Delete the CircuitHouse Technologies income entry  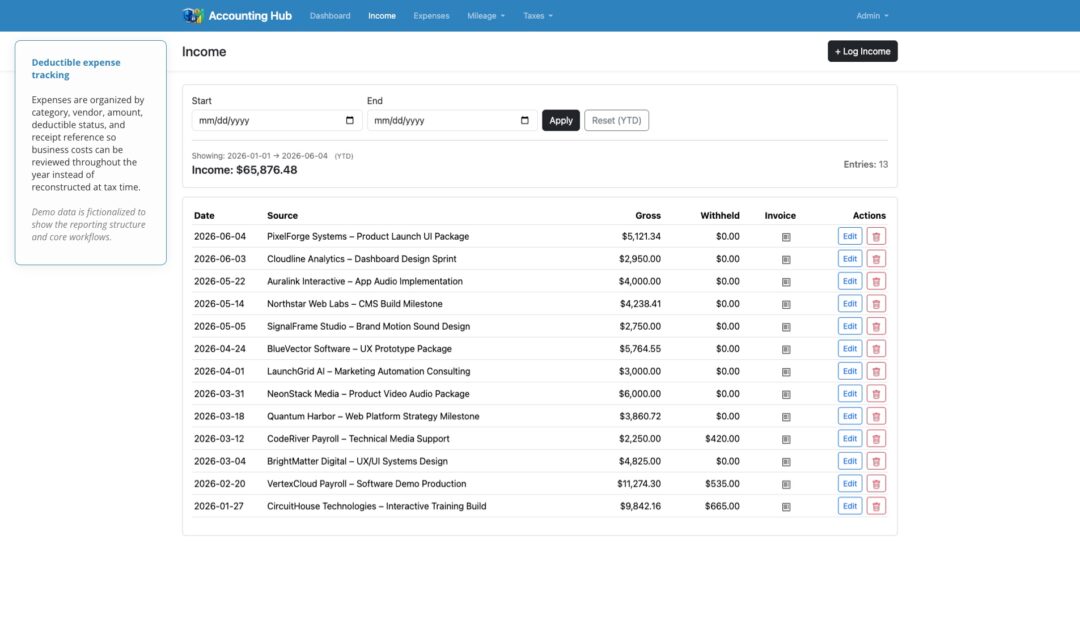click(x=876, y=506)
